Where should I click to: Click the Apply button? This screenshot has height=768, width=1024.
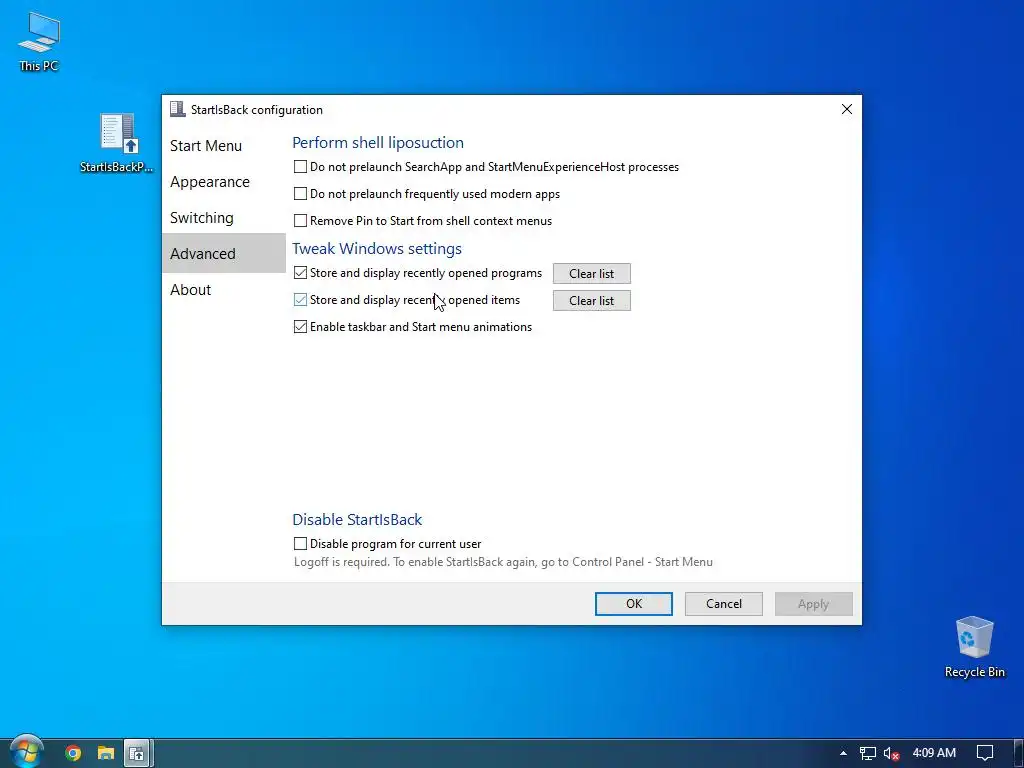coord(813,603)
